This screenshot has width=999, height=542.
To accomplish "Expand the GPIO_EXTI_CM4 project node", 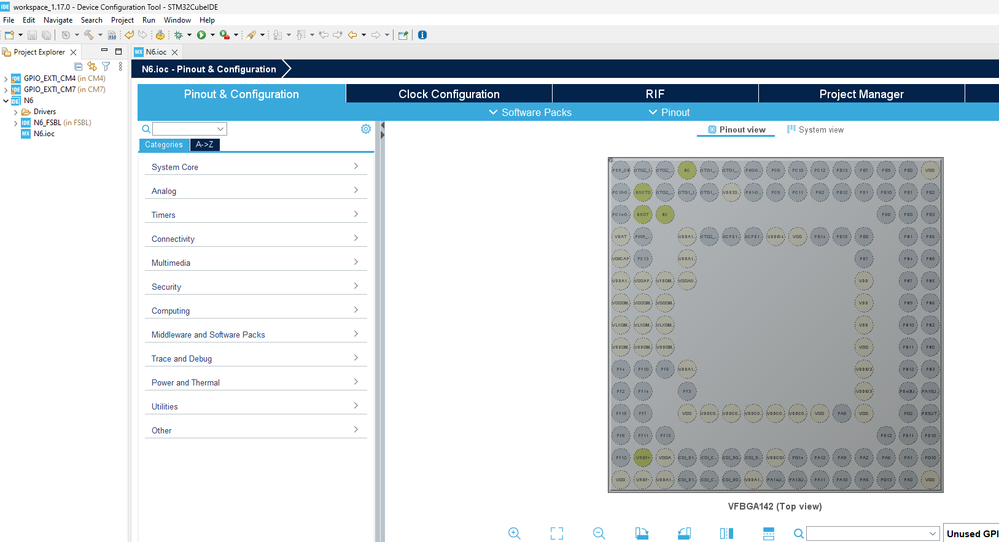I will point(6,78).
